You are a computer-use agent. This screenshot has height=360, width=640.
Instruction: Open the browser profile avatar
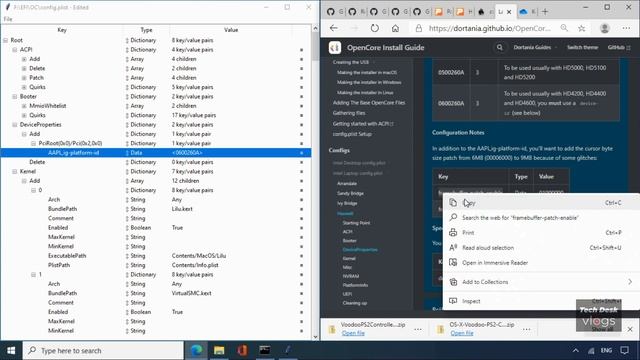tap(604, 28)
